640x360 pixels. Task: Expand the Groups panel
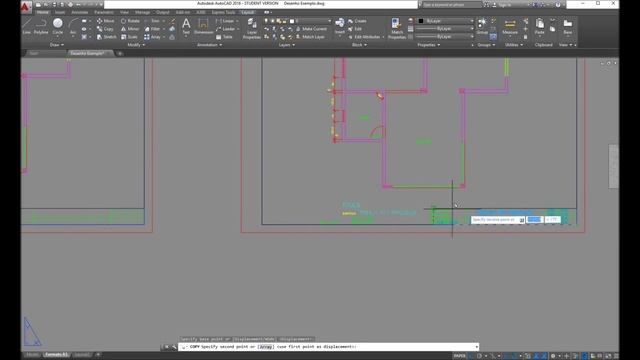pyautogui.click(x=486, y=45)
